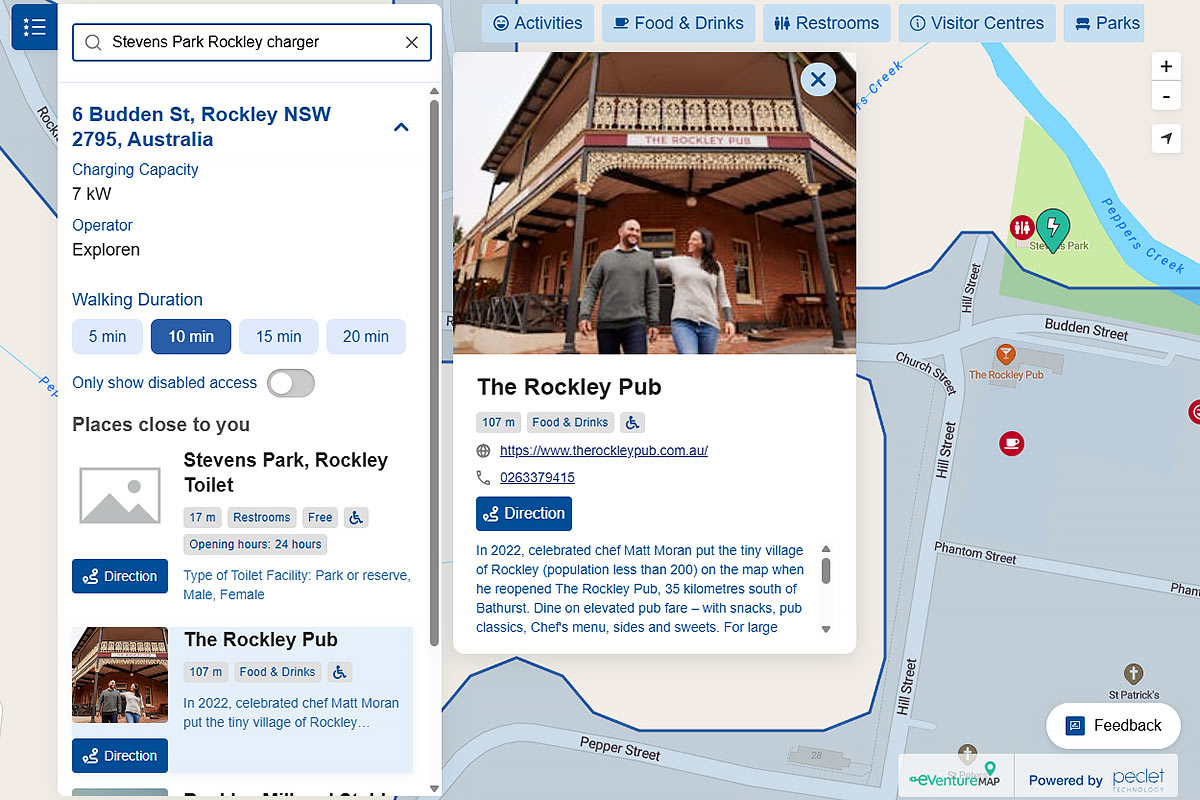Click the EV charger map pin
The width and height of the screenshot is (1200, 800).
[1052, 228]
